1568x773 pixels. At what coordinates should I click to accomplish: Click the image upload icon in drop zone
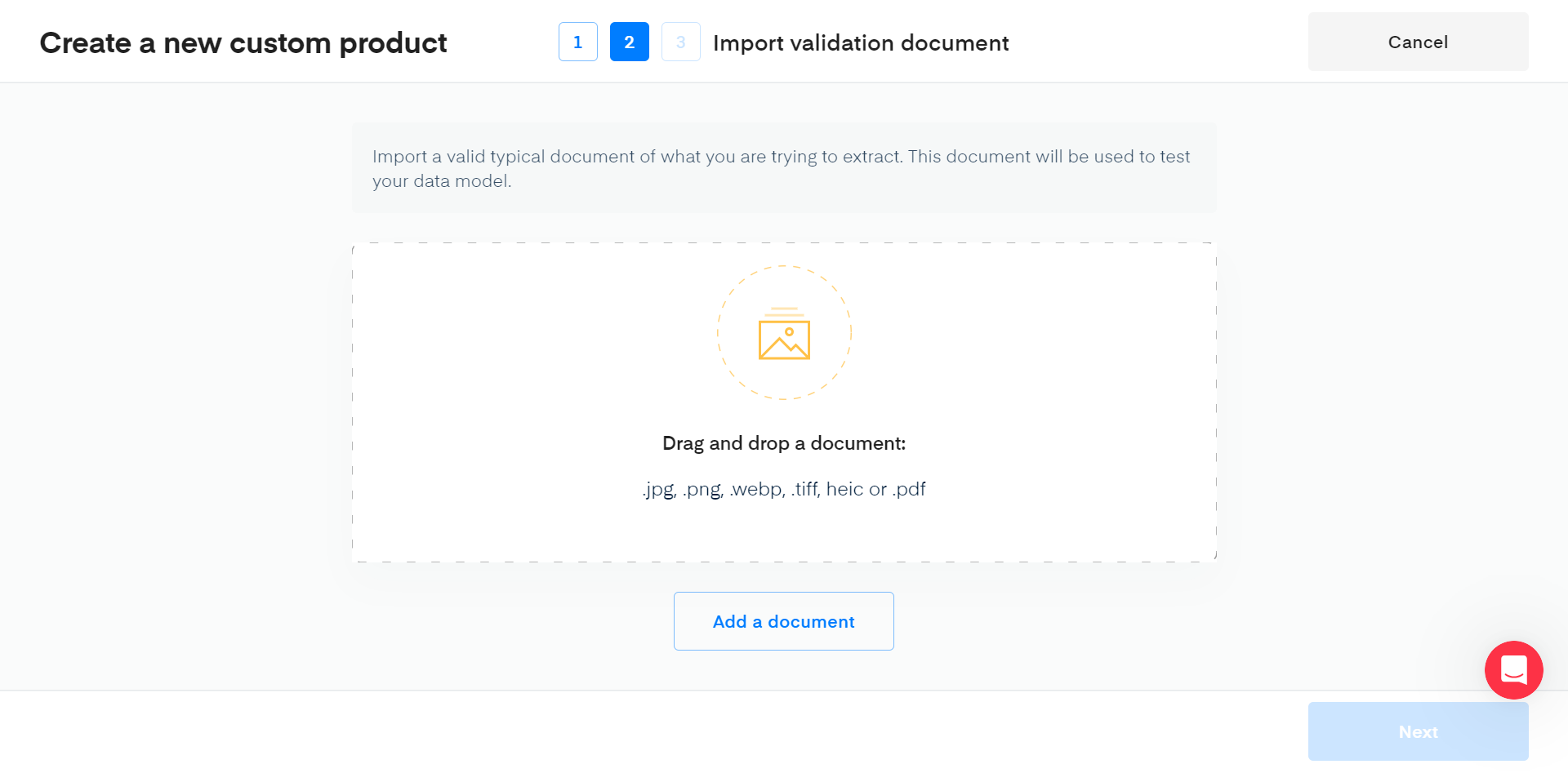point(784,335)
